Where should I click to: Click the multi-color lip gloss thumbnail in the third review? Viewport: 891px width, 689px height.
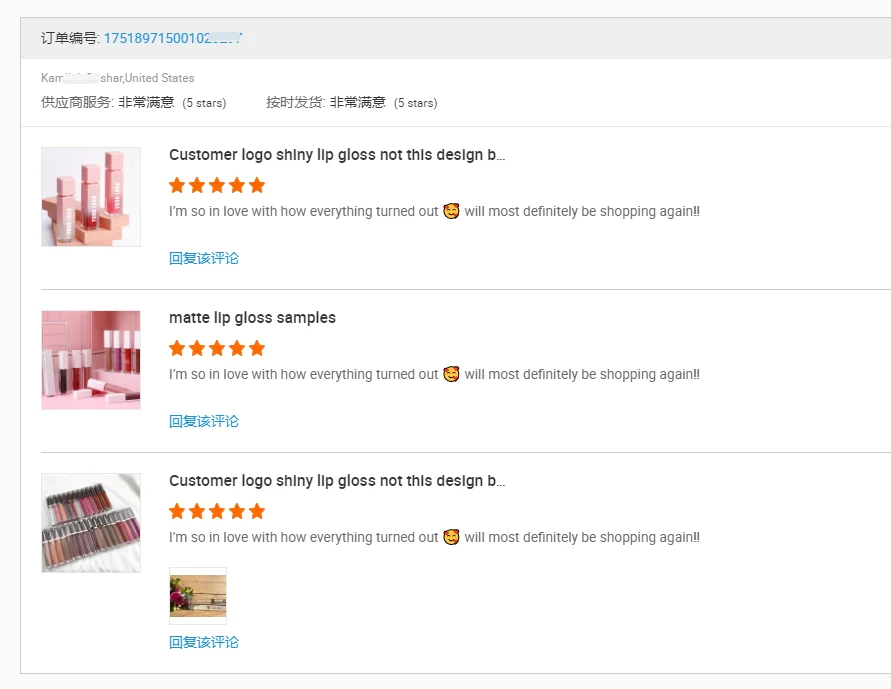91,522
